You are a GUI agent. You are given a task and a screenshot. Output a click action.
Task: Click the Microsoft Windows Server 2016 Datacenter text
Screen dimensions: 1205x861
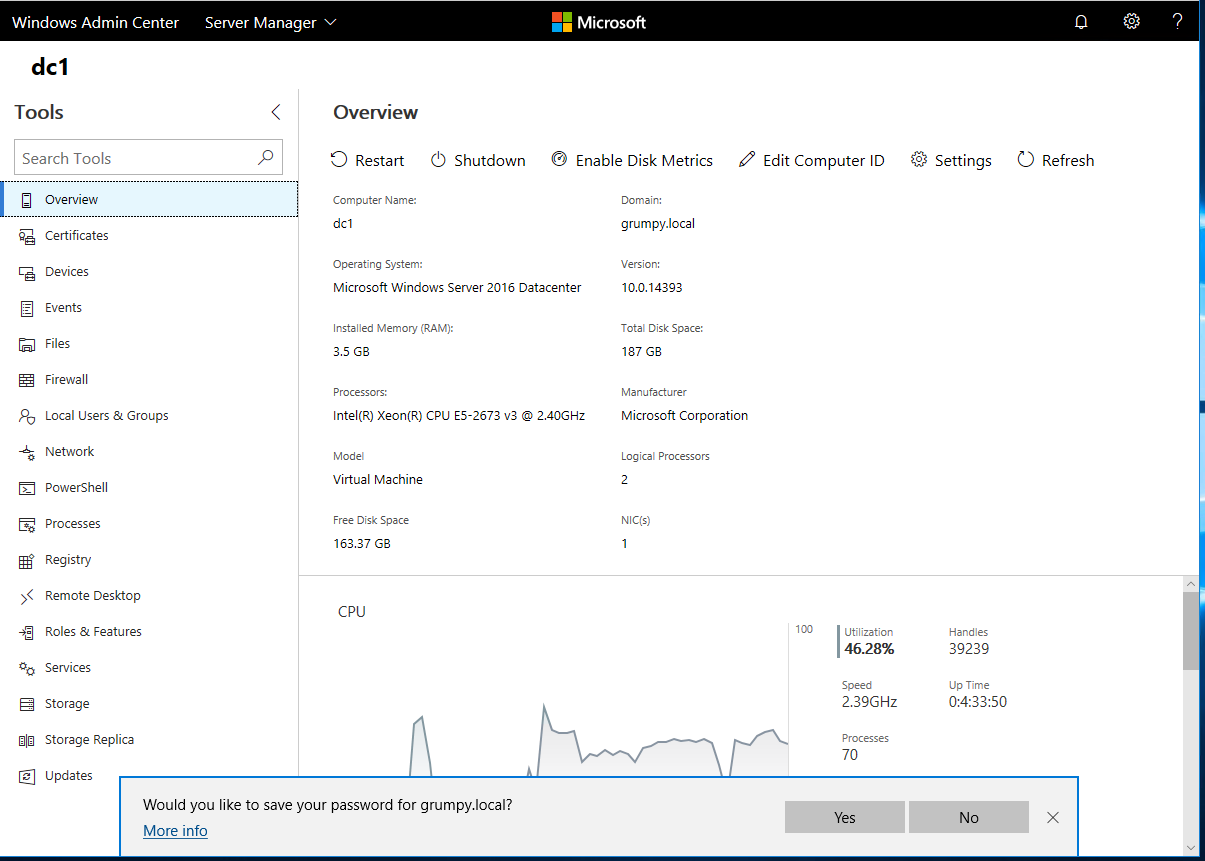point(457,288)
